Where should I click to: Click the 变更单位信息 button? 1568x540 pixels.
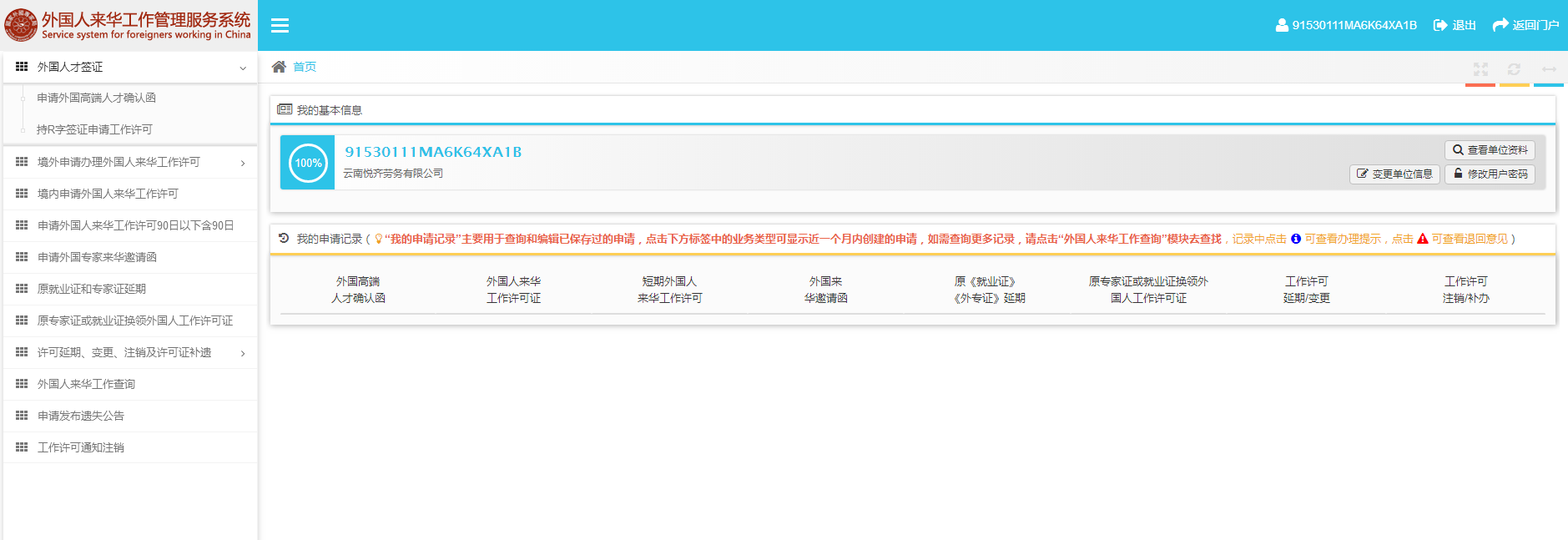pyautogui.click(x=1394, y=174)
